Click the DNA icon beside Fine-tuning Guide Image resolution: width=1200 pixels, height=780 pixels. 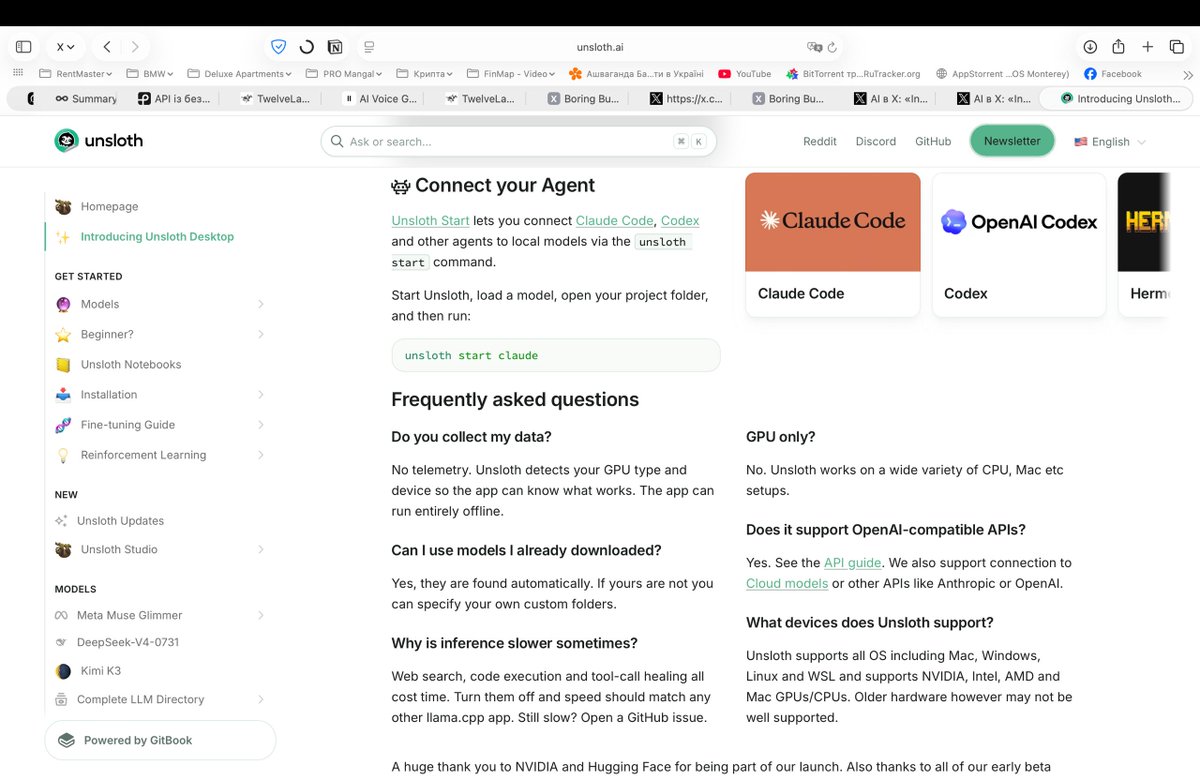tap(63, 424)
